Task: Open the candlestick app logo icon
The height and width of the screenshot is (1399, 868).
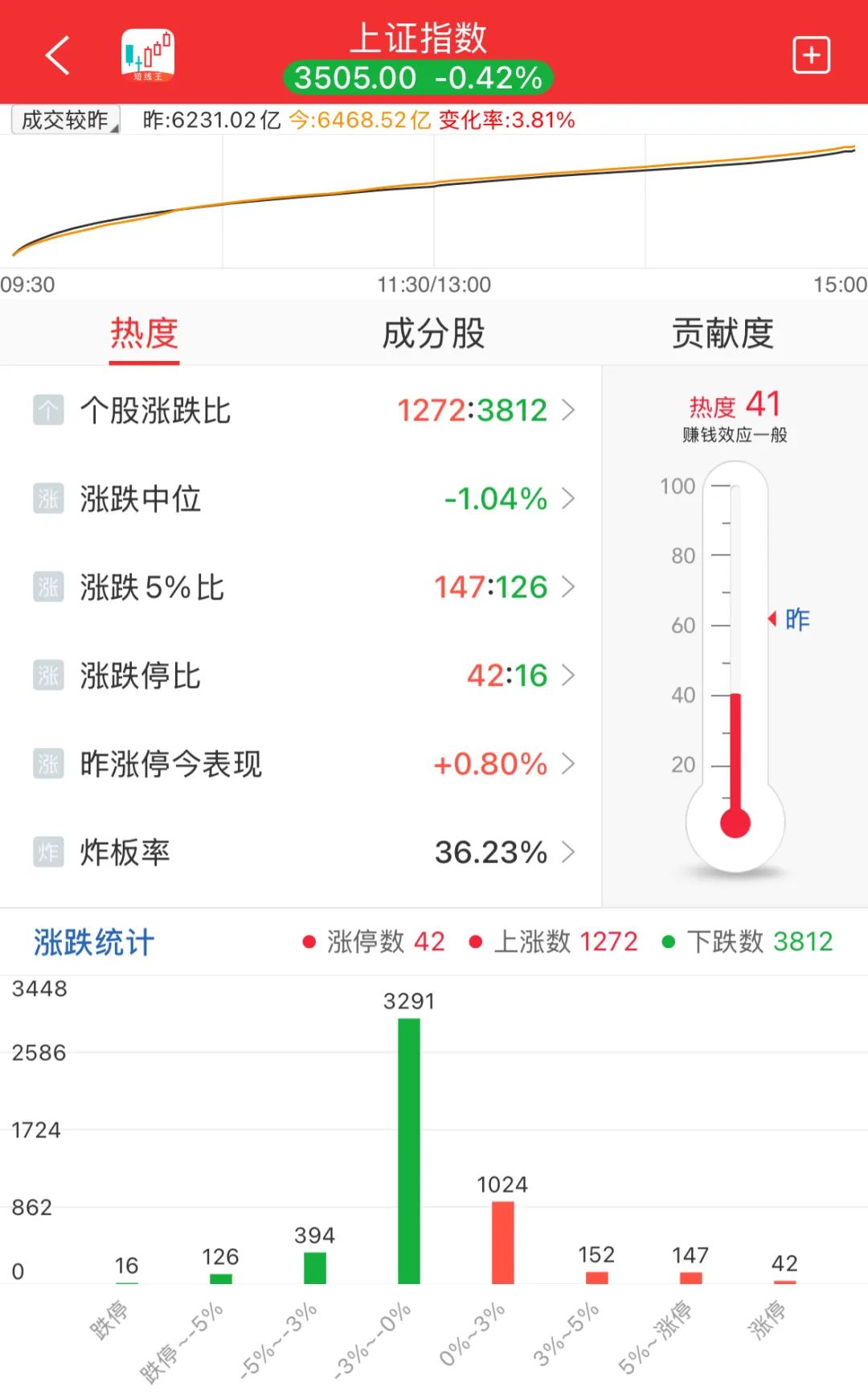Action: click(x=148, y=55)
